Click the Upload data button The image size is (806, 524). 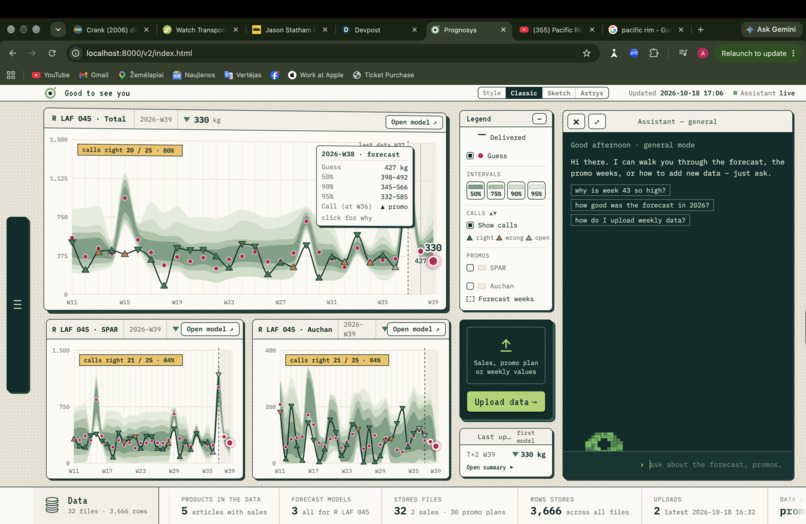(506, 402)
